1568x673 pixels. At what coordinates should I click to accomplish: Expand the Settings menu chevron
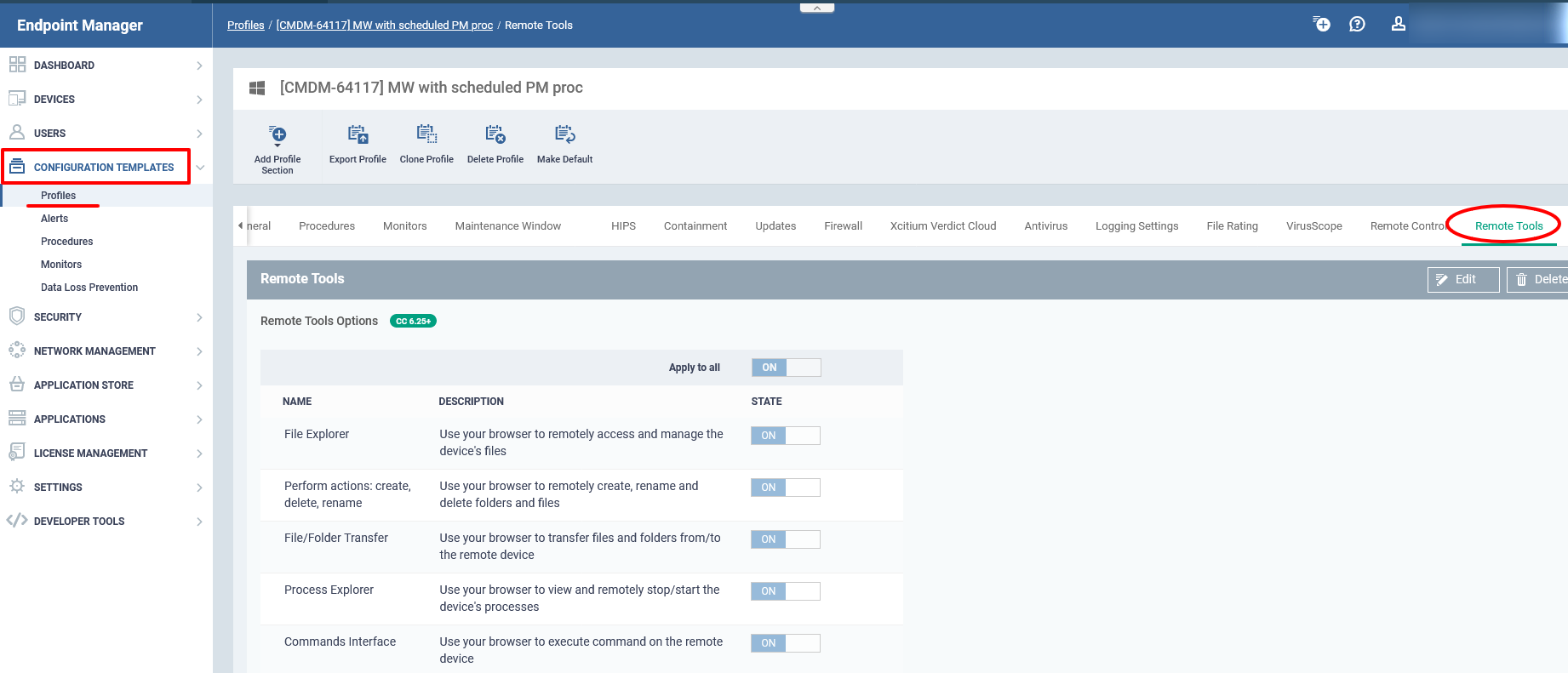pos(199,488)
